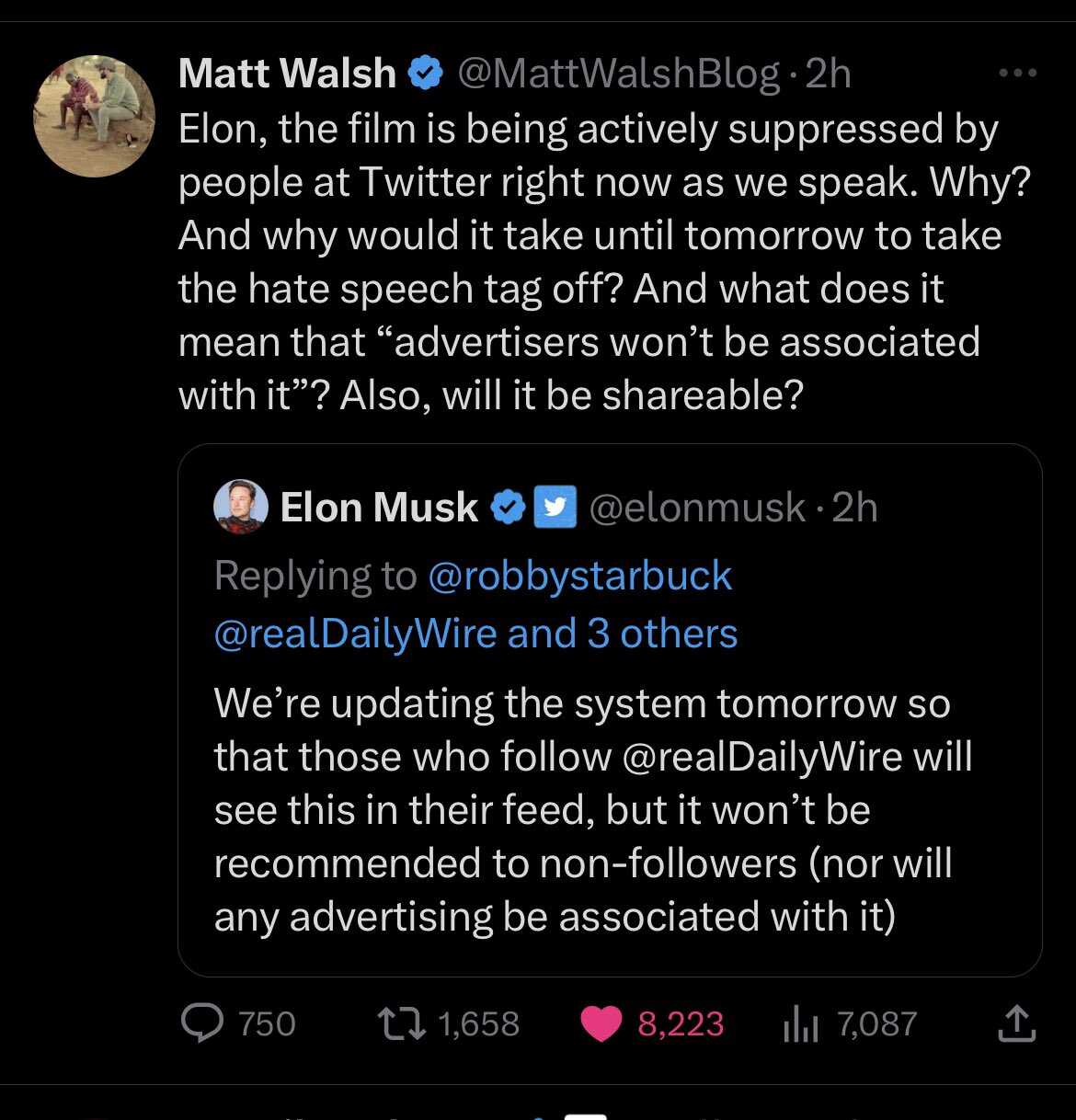Click the 1,658 retweets count
1076x1120 pixels.
479,1024
